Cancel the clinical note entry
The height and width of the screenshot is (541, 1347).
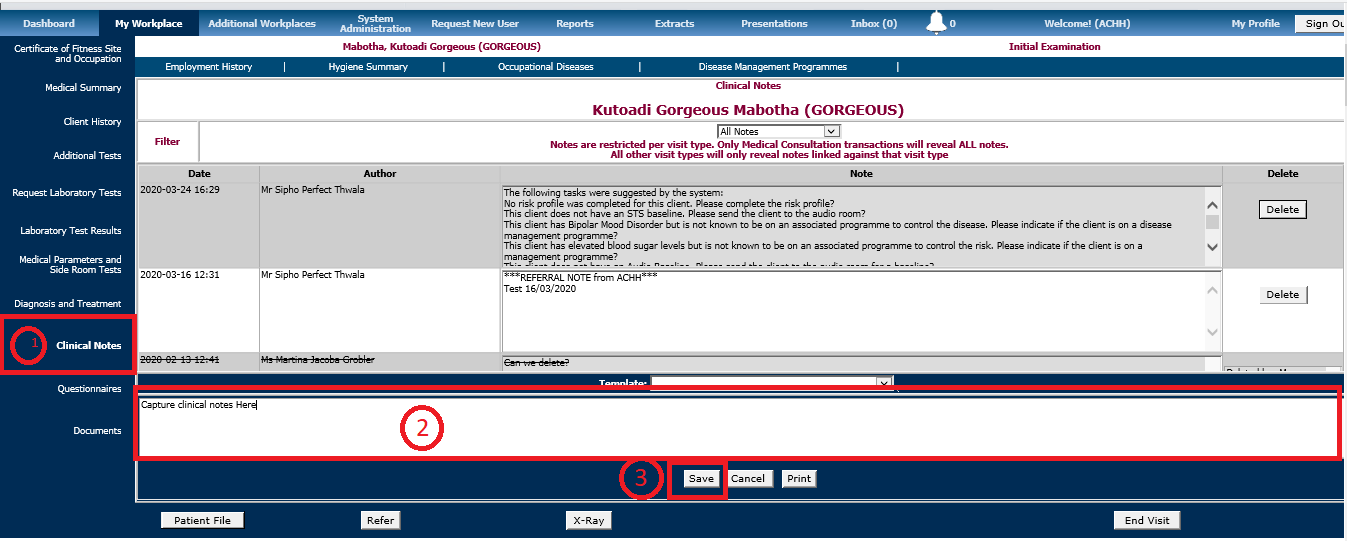point(748,479)
